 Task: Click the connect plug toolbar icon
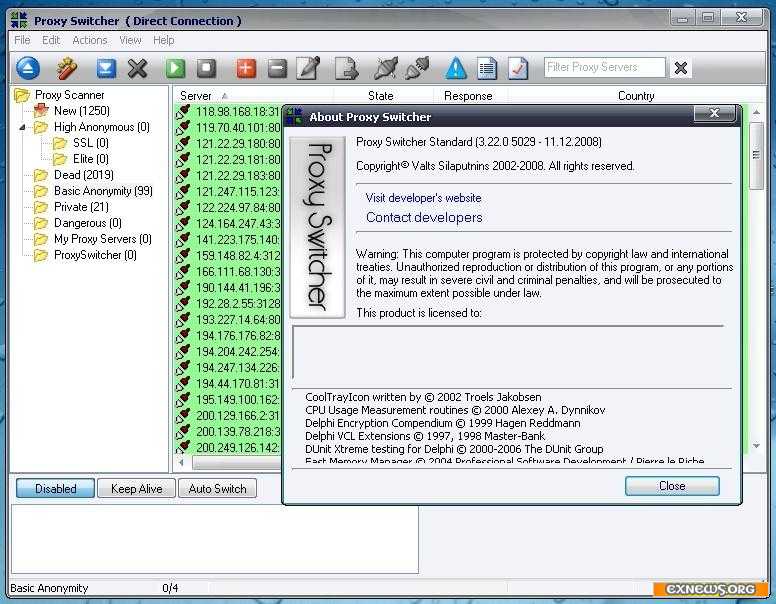click(x=417, y=68)
